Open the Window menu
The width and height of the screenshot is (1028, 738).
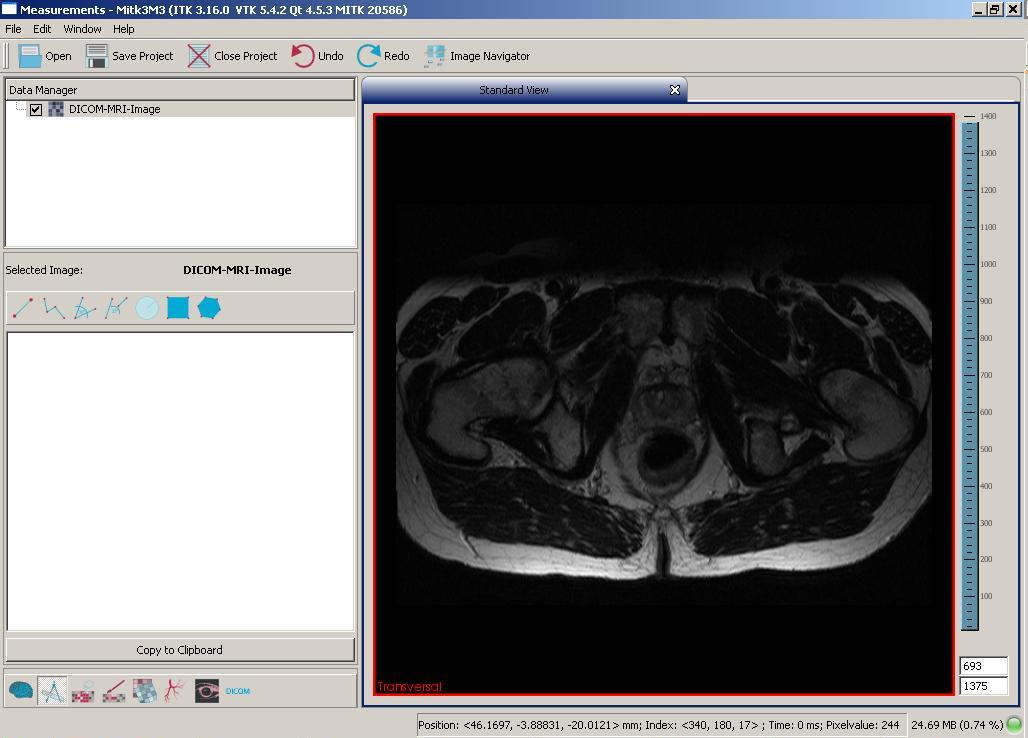click(x=82, y=29)
